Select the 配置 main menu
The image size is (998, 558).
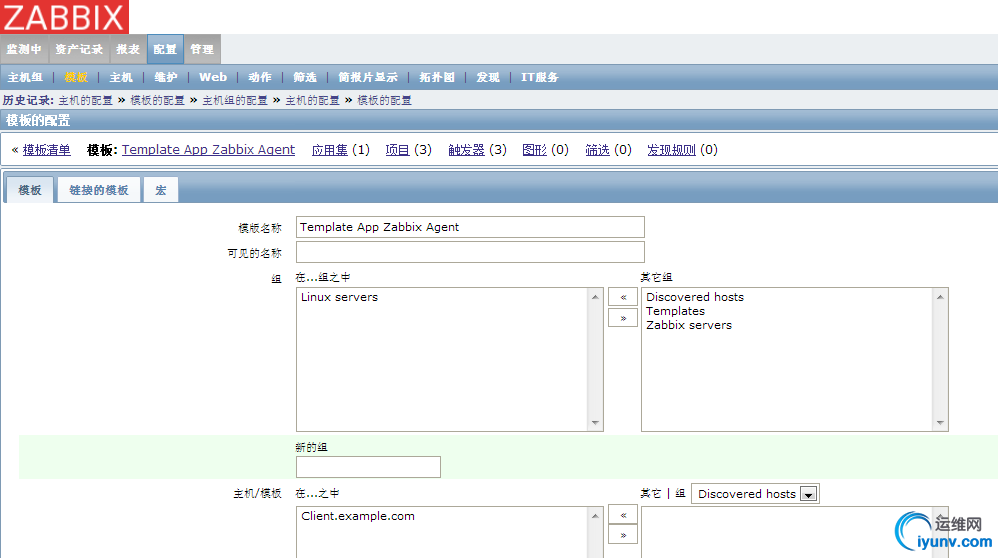[165, 49]
